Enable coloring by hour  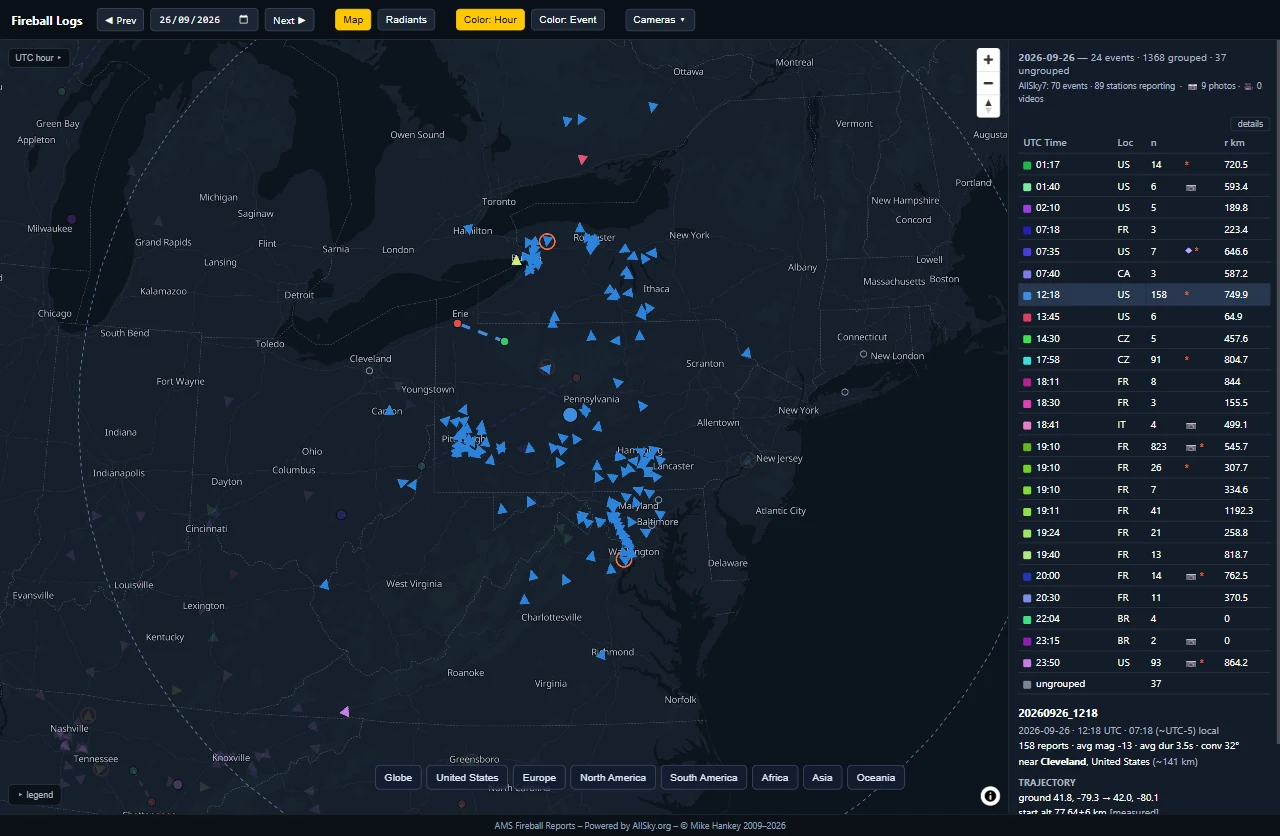(490, 20)
